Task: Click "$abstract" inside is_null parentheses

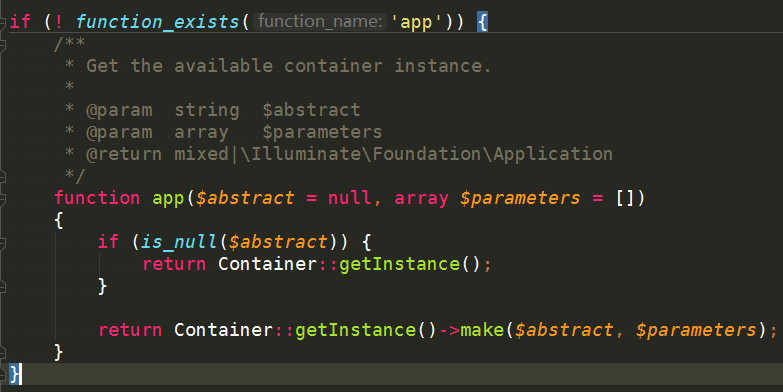Action: [x=279, y=242]
